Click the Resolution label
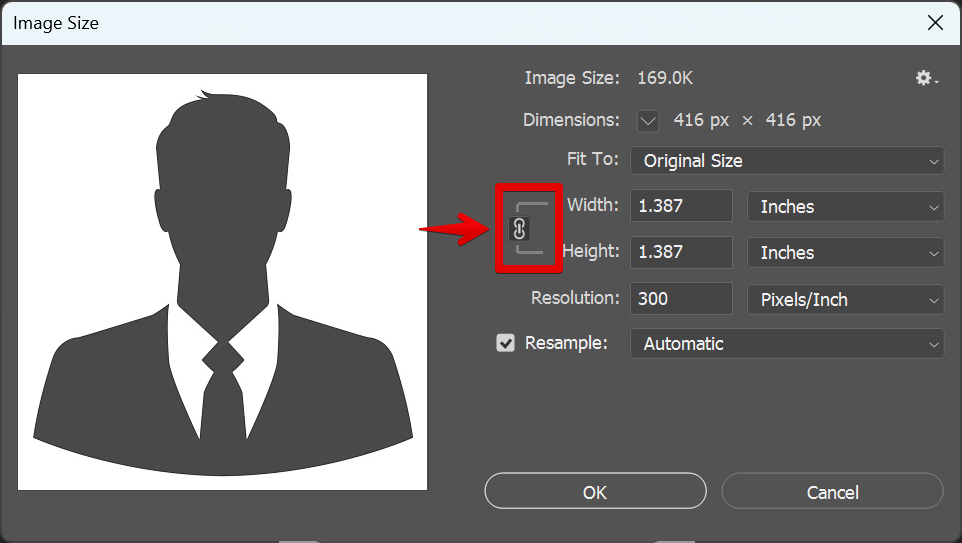The height and width of the screenshot is (543, 962). tap(575, 298)
